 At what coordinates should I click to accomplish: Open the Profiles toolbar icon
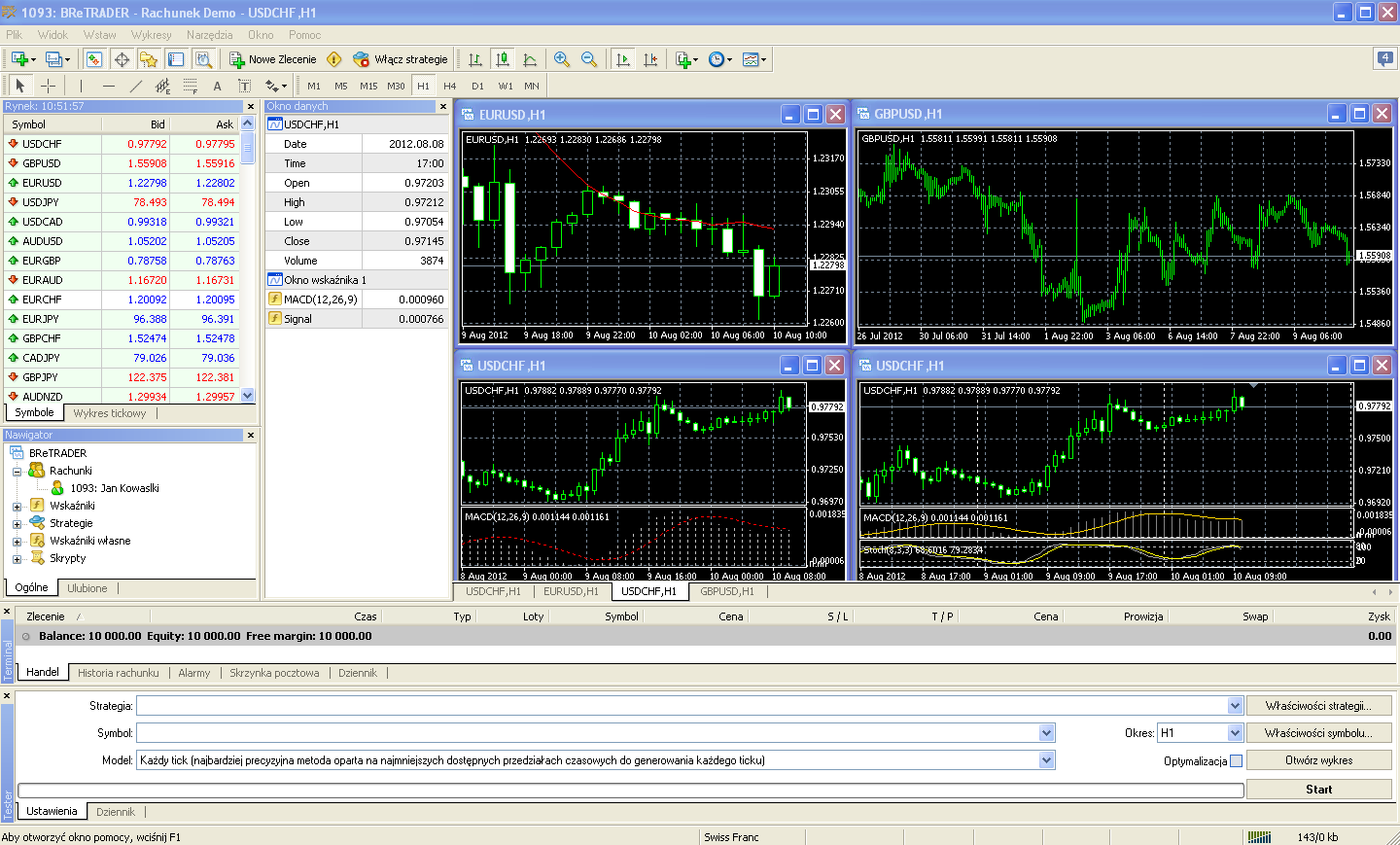click(55, 59)
